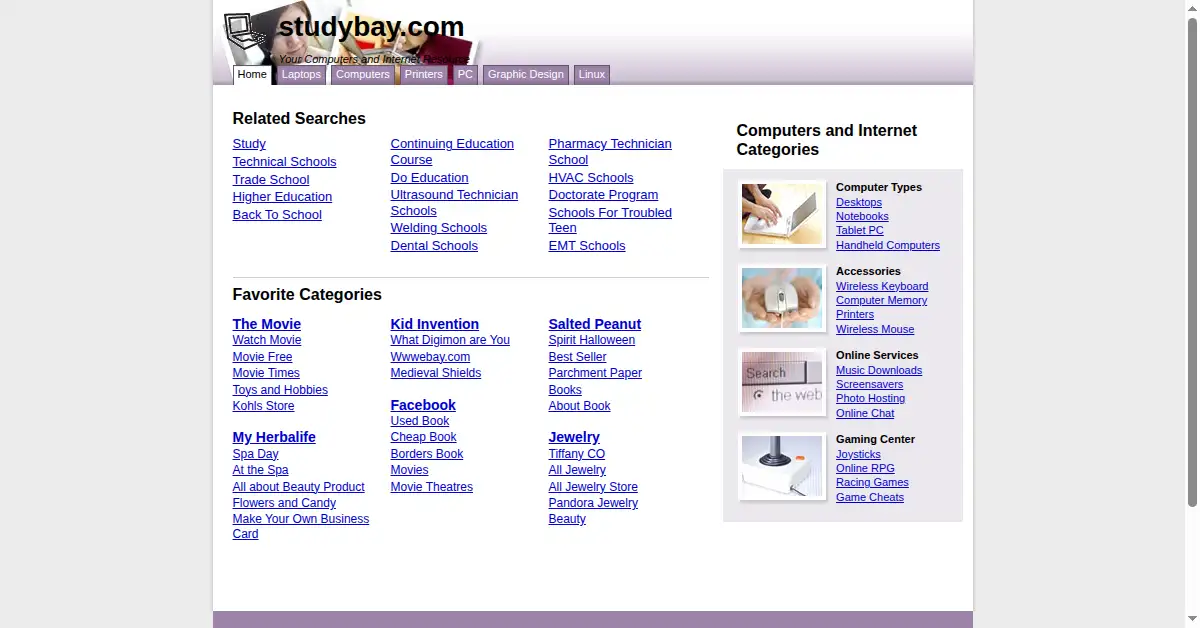Follow the Movie Theatres link
Screen dimensions: 1200x628
432,487
